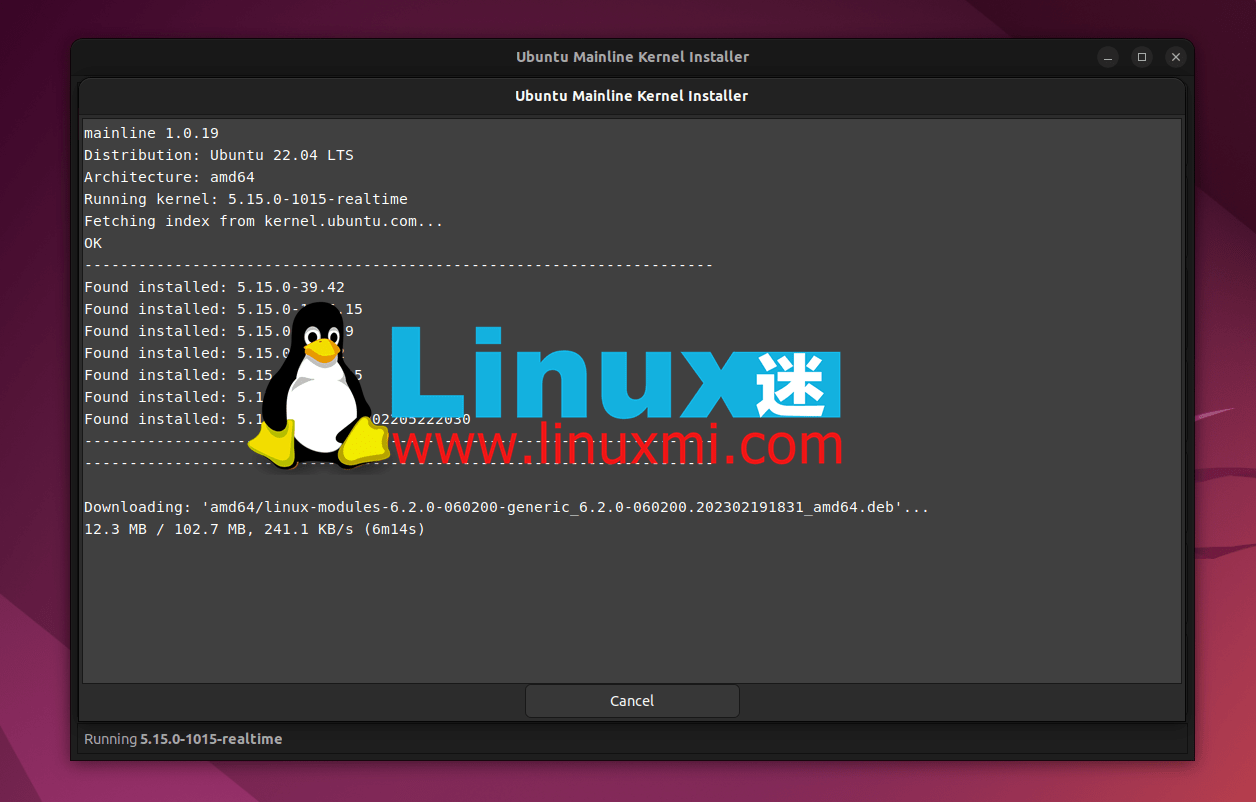
Task: Minimize the kernel installer window
Action: (1107, 57)
